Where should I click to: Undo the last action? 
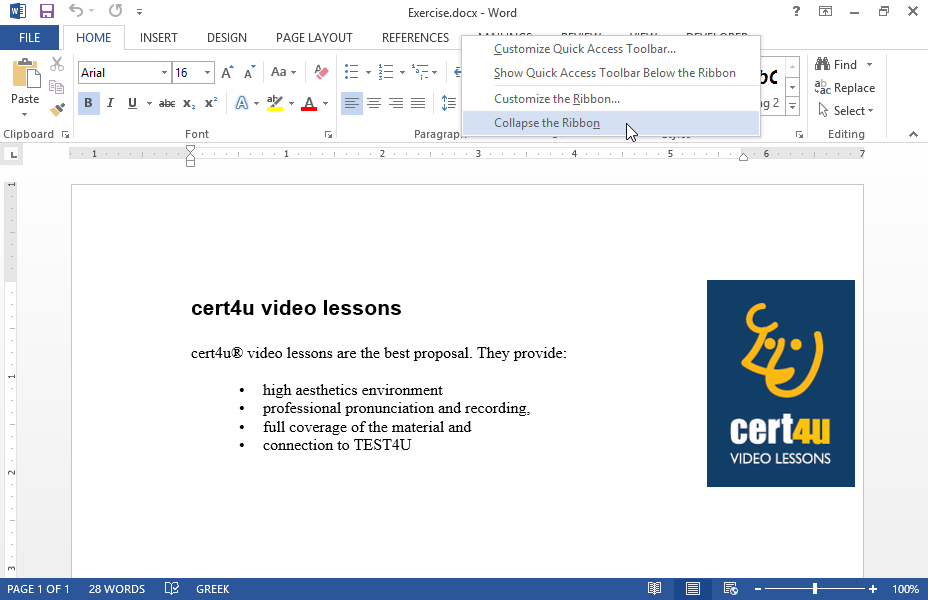pyautogui.click(x=76, y=11)
